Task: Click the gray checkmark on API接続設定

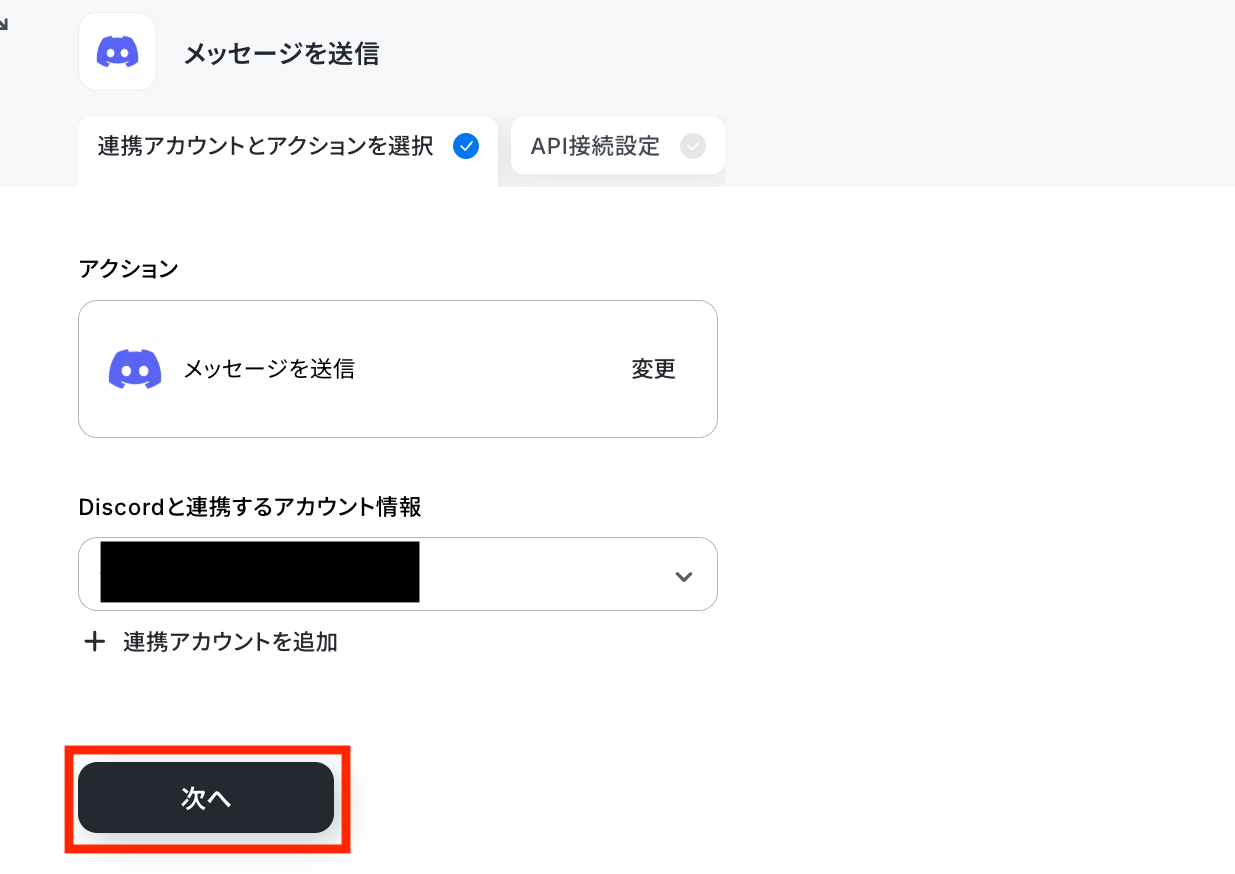Action: (693, 146)
